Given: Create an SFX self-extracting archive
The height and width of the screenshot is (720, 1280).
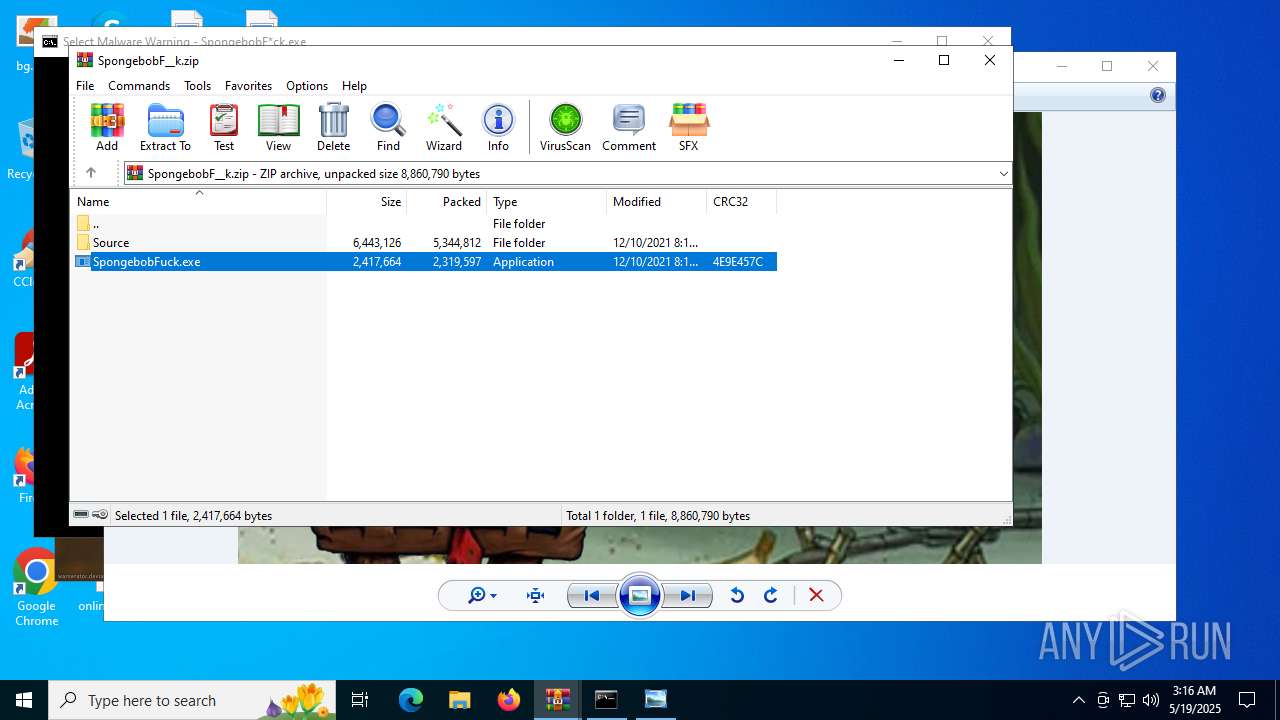Looking at the screenshot, I should pos(688,127).
